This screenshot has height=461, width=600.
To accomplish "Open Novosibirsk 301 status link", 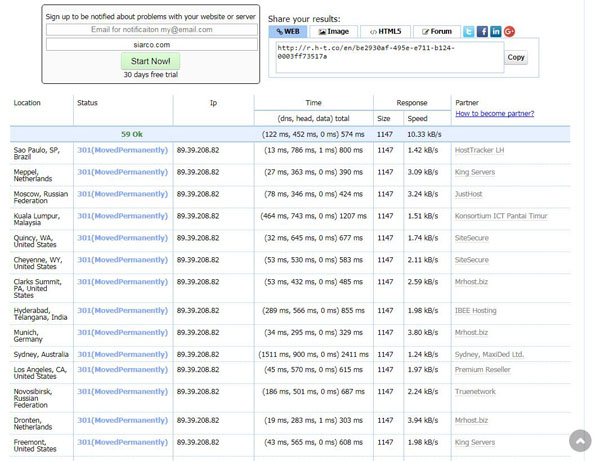I will [x=122, y=391].
